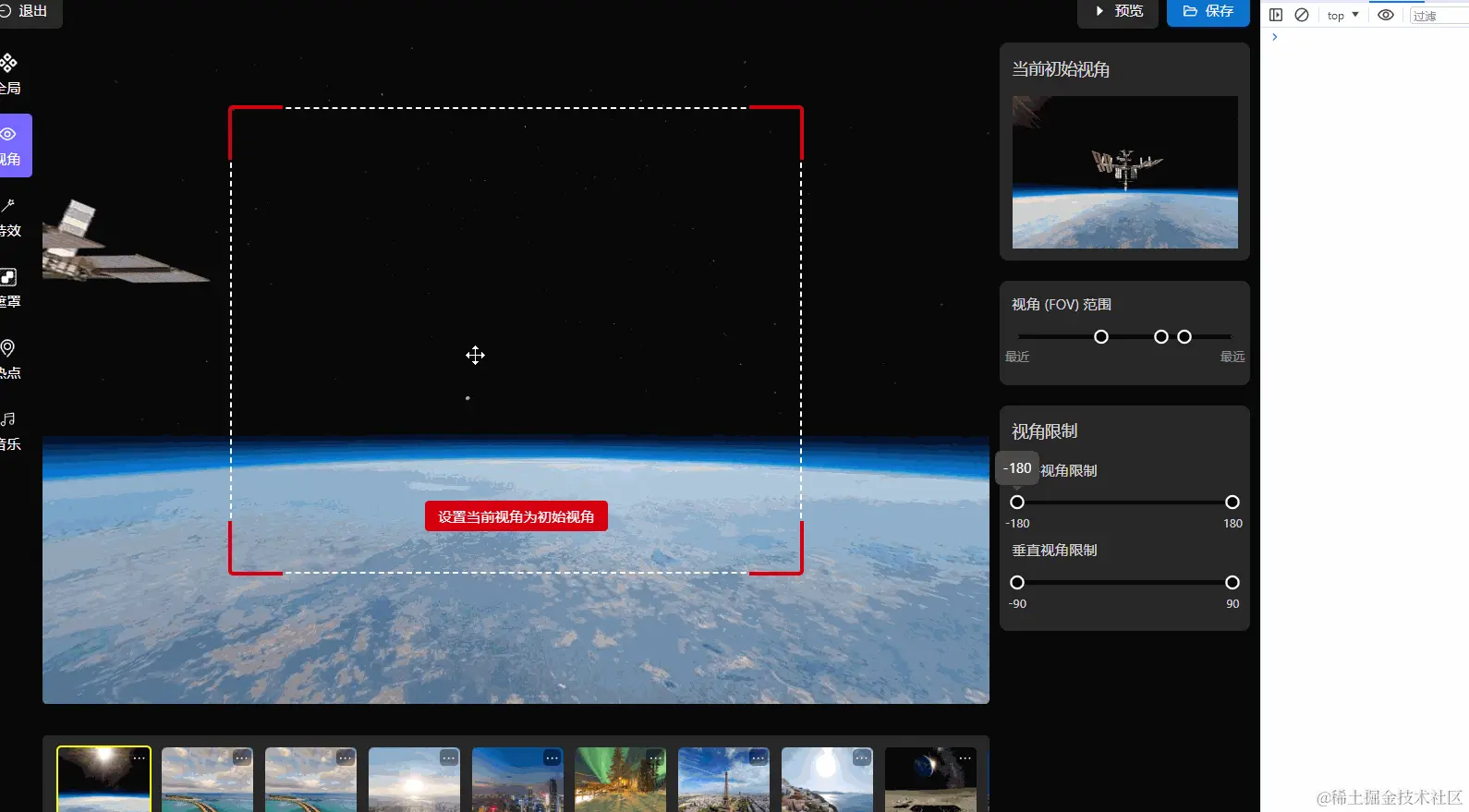The height and width of the screenshot is (812, 1469).
Task: Click the -180 handle of horizontal 视角限制 slider
Action: click(x=1017, y=503)
